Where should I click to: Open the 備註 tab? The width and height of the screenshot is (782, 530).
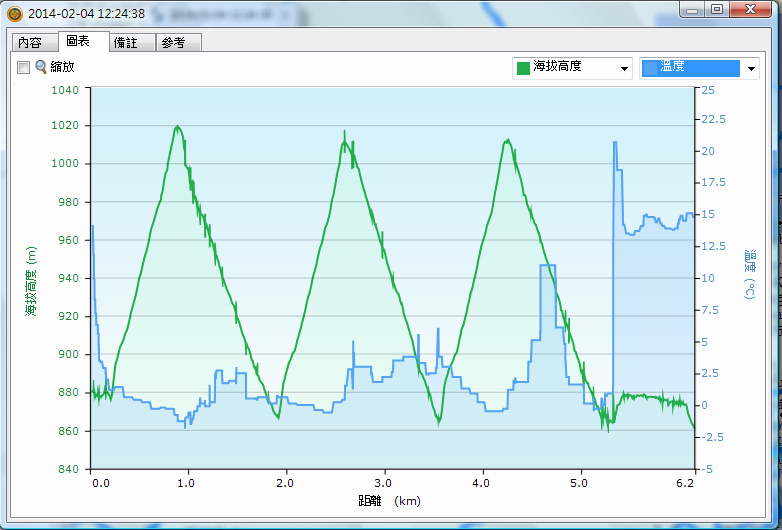click(x=131, y=42)
